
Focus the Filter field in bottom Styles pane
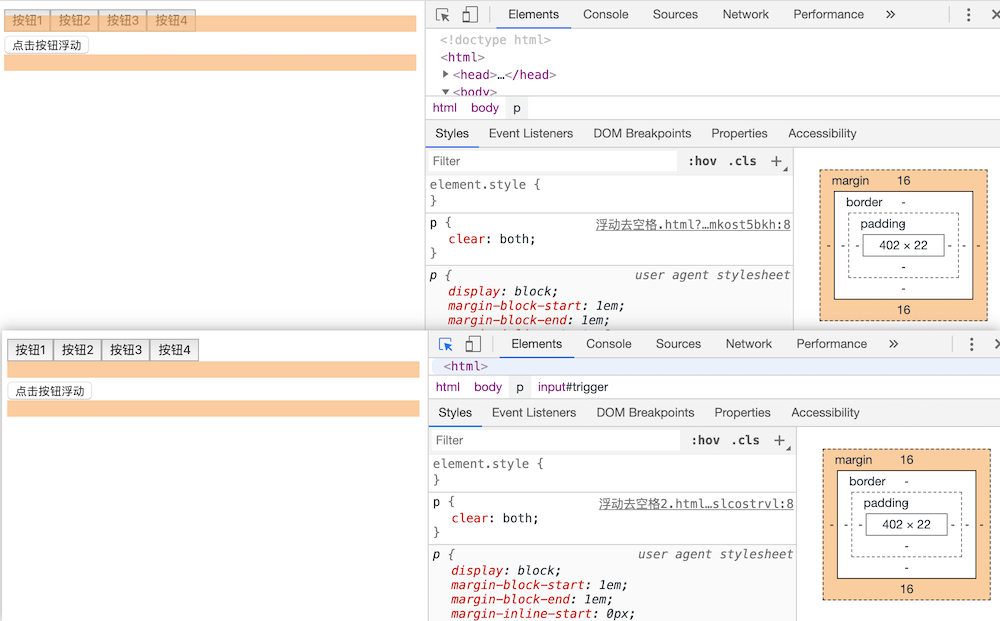click(x=555, y=441)
